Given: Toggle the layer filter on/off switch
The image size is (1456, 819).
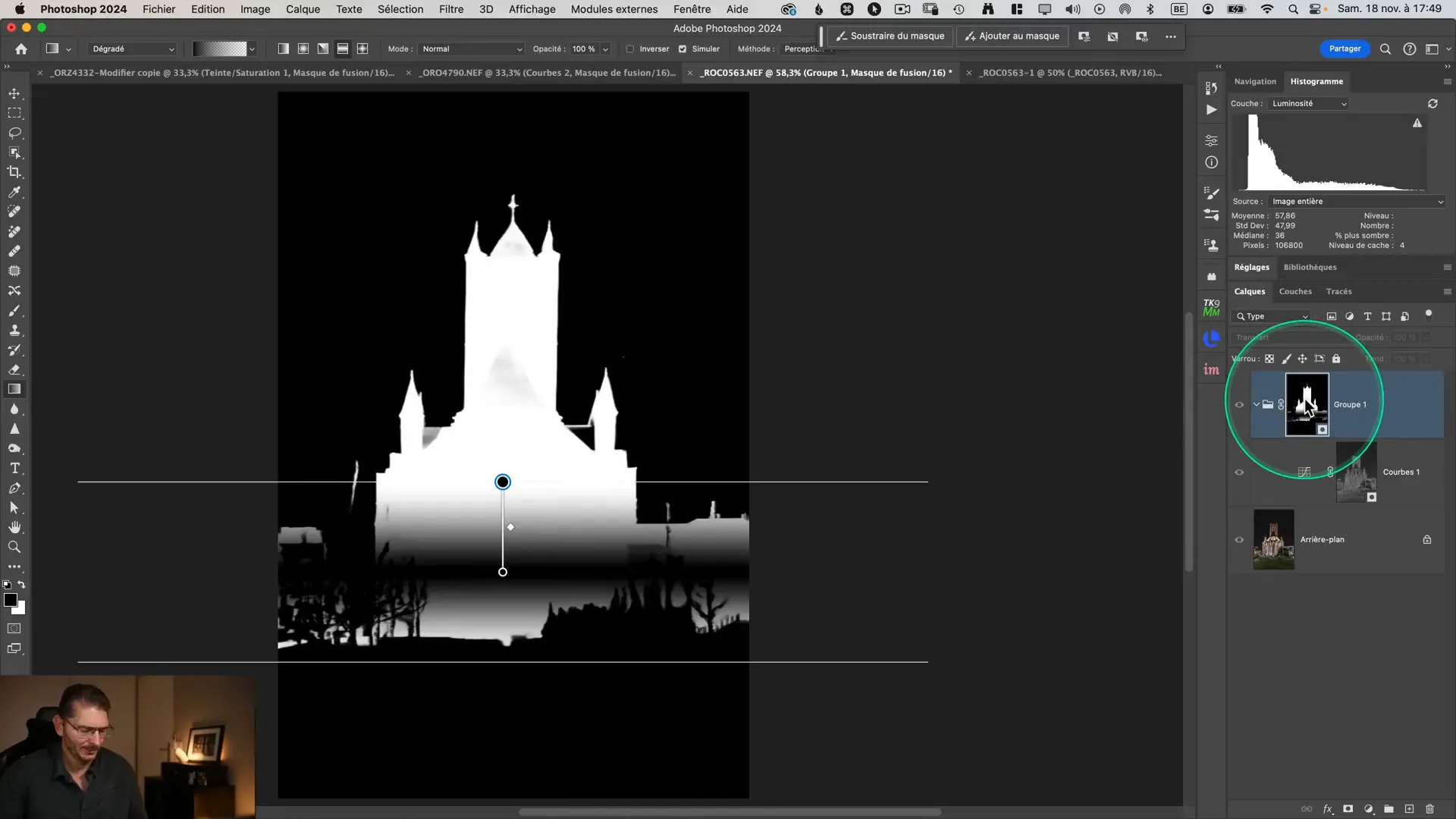Looking at the screenshot, I should [x=1429, y=314].
